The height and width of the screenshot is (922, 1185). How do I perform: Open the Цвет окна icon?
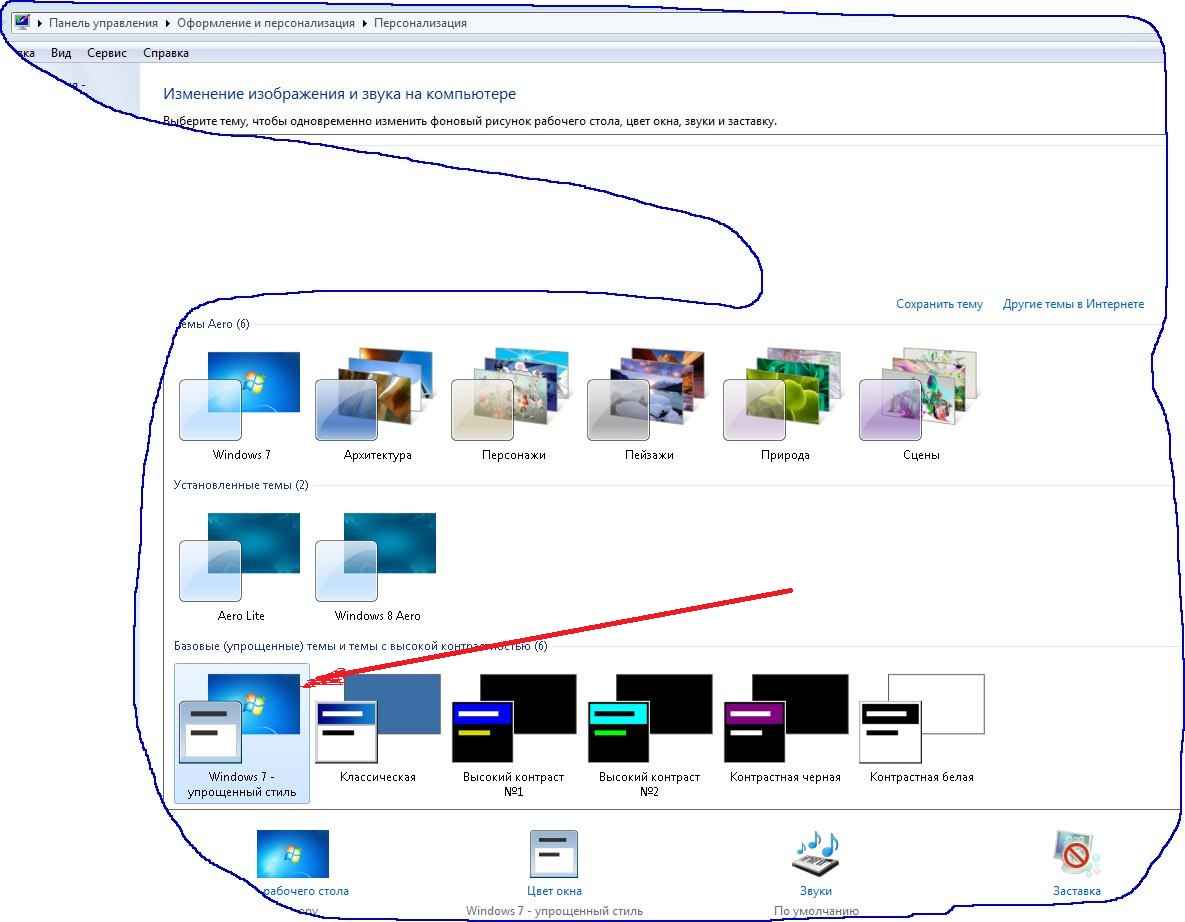[x=554, y=854]
